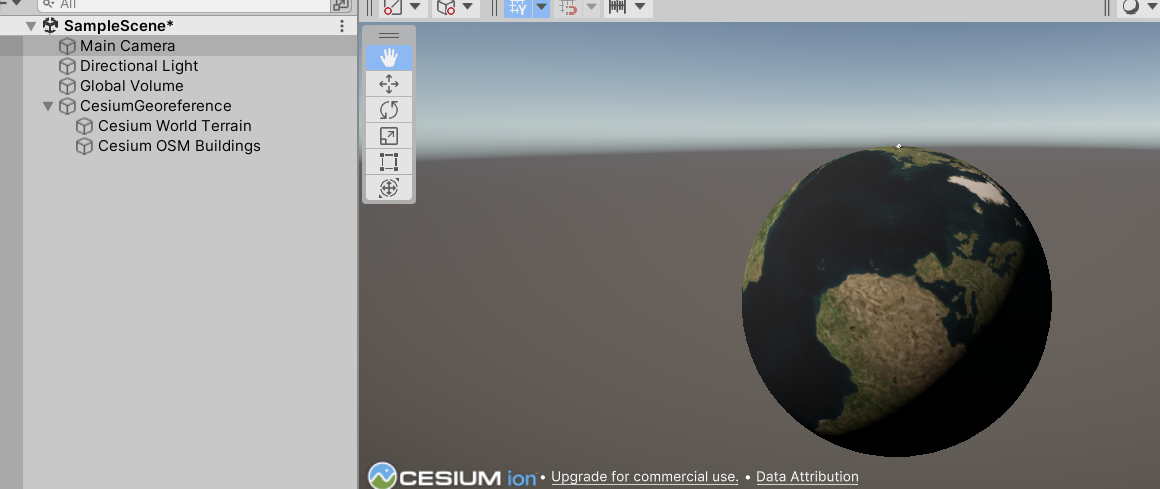
Task: Select CesiumGeoreference object
Action: 155,106
